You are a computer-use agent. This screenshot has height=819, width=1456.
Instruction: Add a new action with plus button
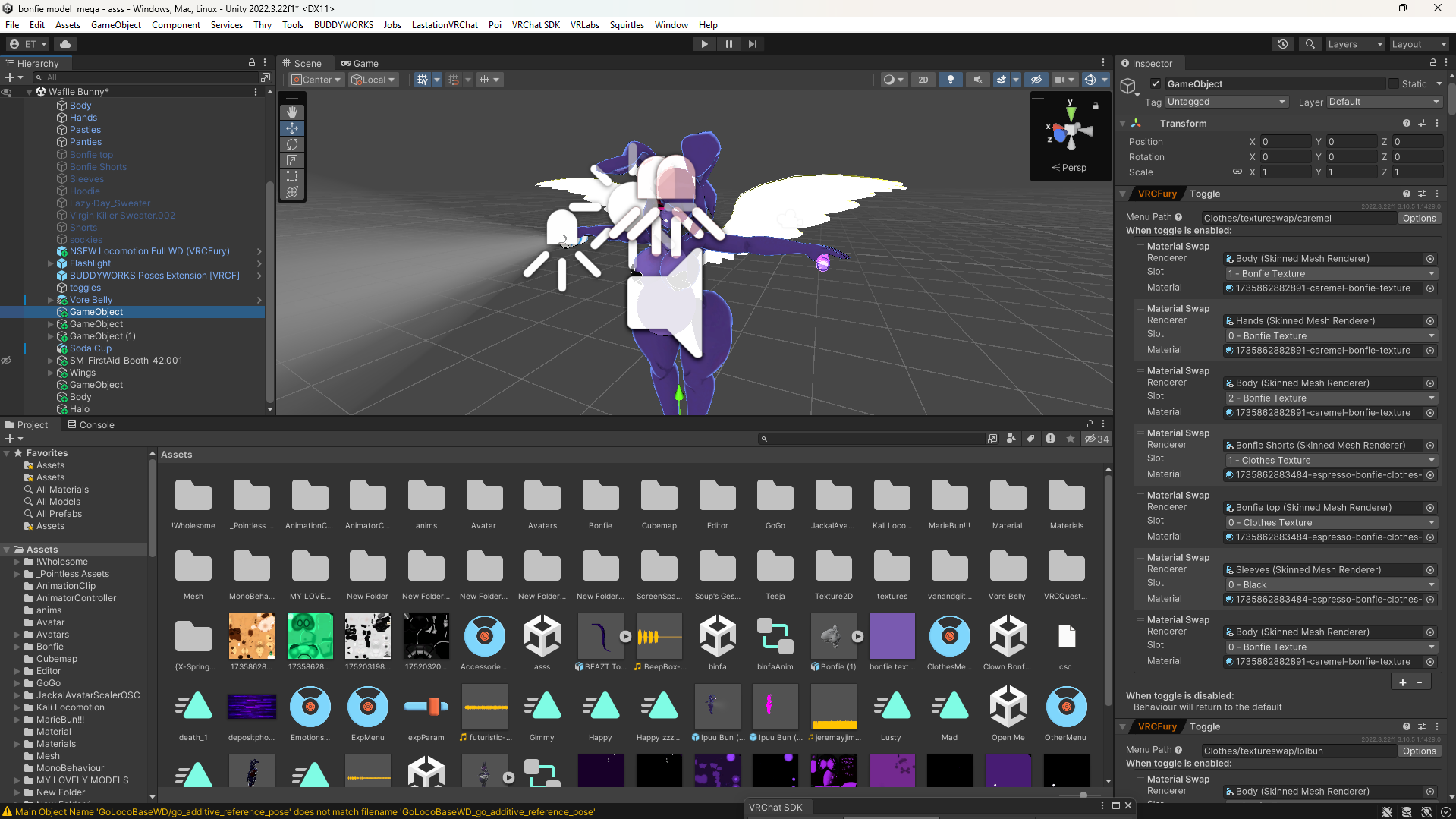pos(1402,682)
